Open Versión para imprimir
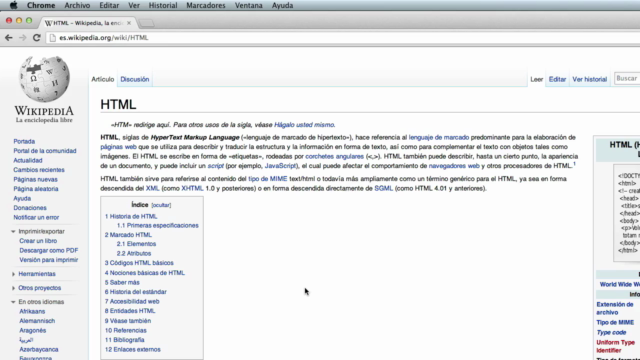 click(x=49, y=260)
